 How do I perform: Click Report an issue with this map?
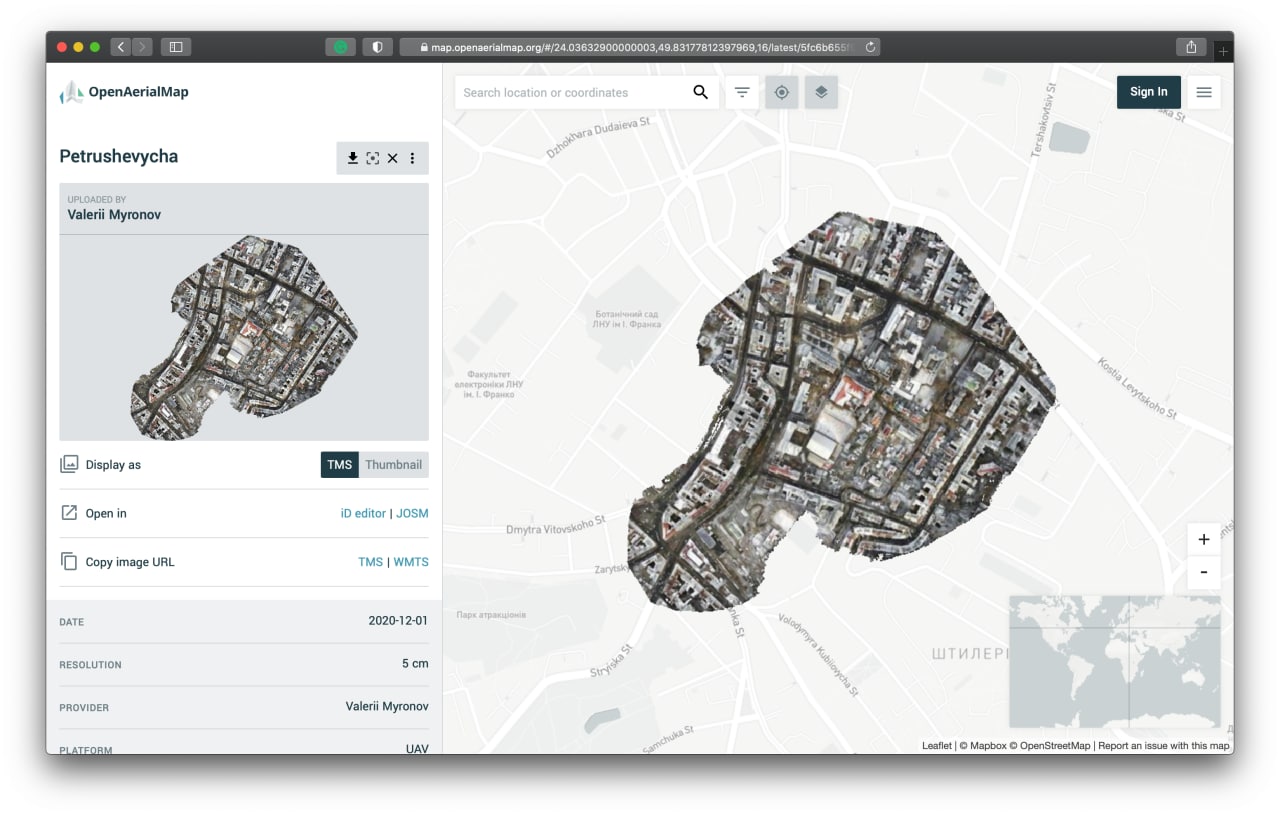point(1164,746)
